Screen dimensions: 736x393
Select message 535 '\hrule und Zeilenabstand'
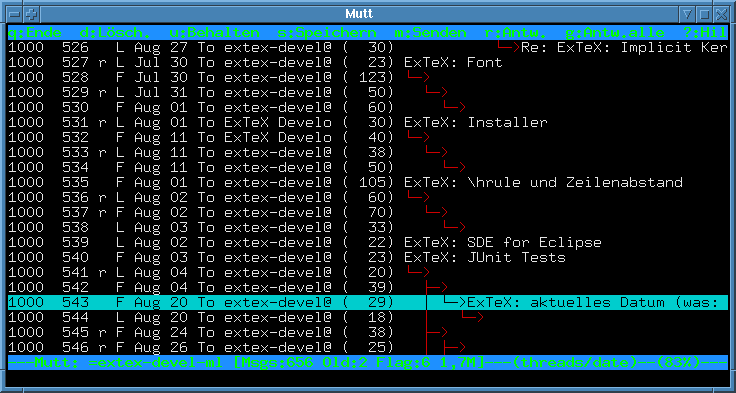pos(368,182)
